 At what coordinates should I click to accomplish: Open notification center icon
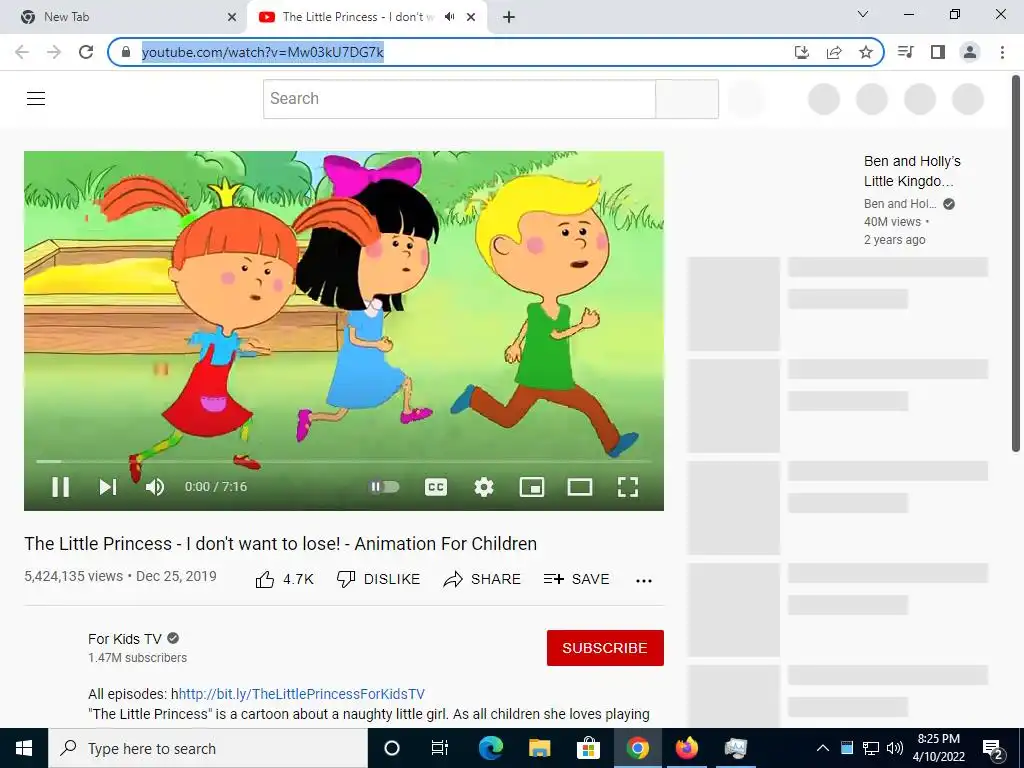coord(993,749)
